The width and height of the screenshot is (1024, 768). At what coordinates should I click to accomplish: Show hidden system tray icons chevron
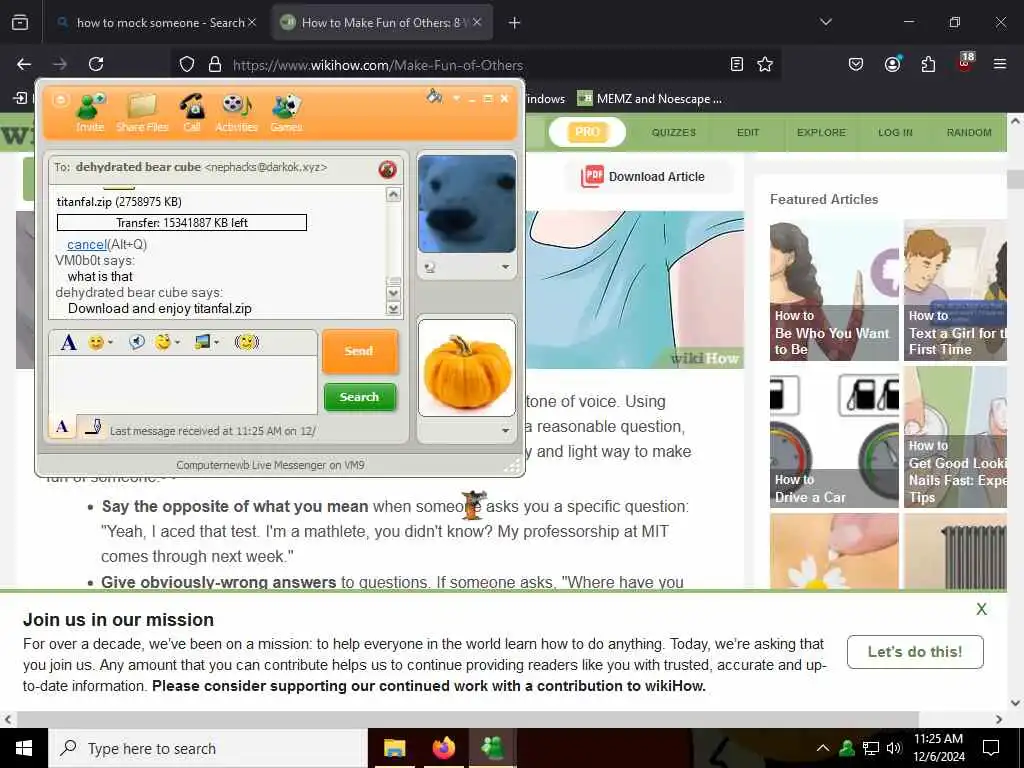tap(823, 748)
